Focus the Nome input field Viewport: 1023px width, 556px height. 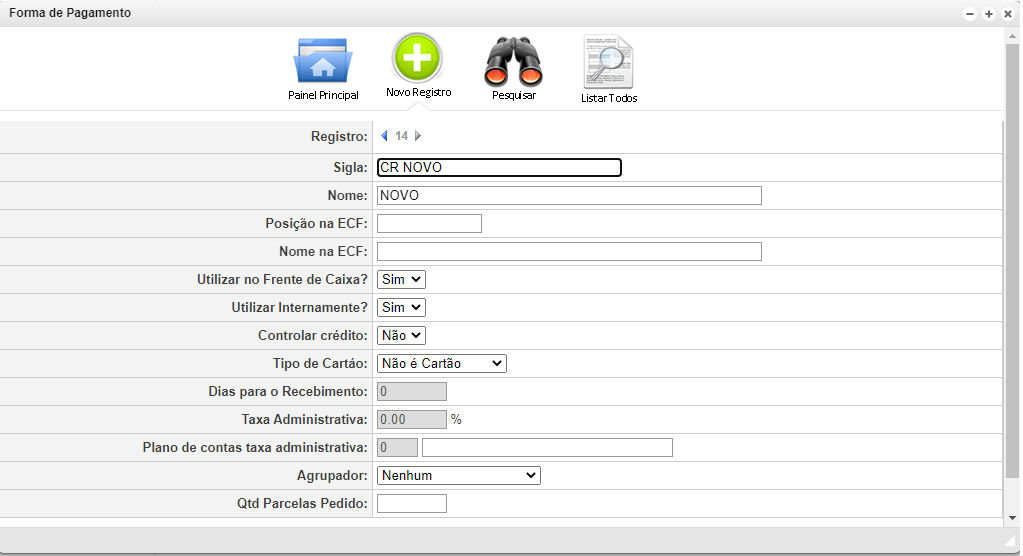(569, 196)
